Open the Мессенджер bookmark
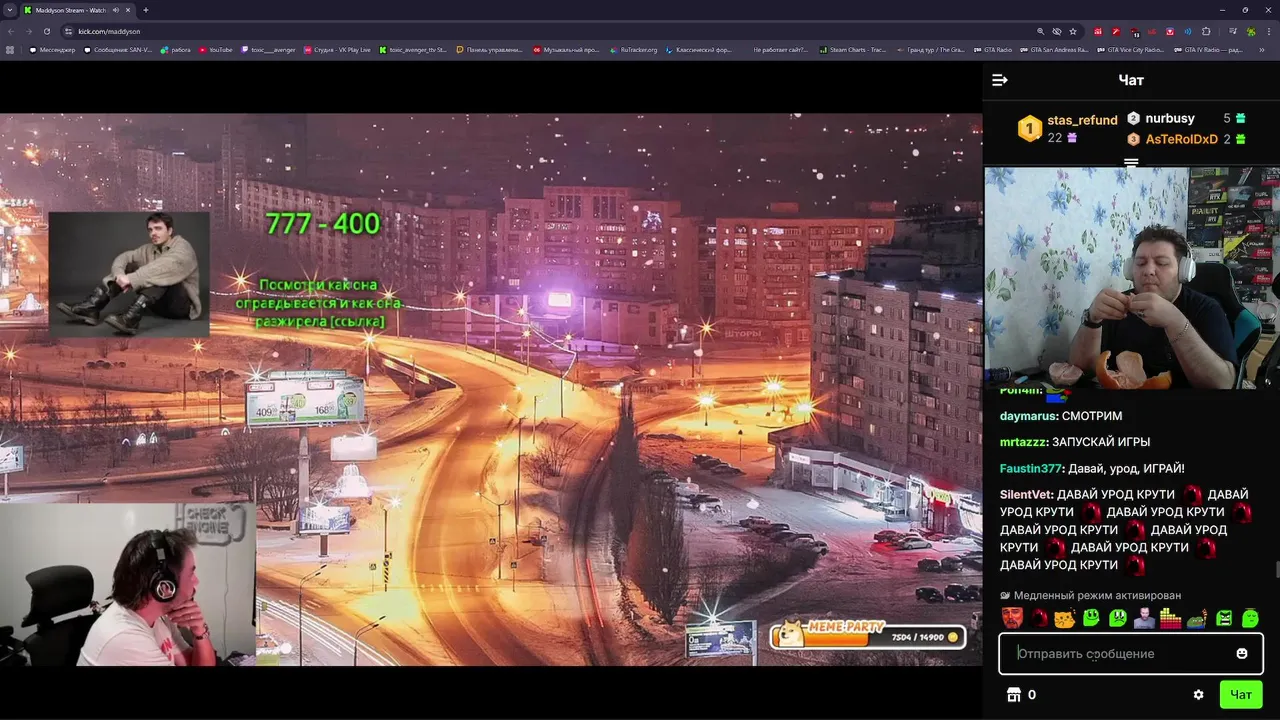The image size is (1280, 720). (53, 50)
